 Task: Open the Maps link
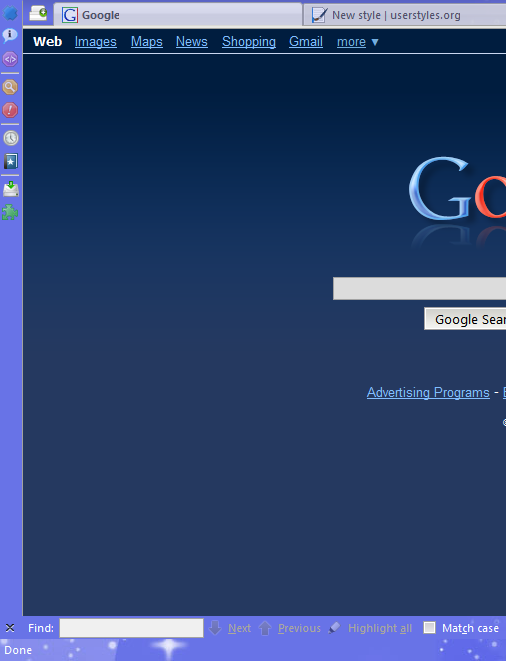[147, 42]
